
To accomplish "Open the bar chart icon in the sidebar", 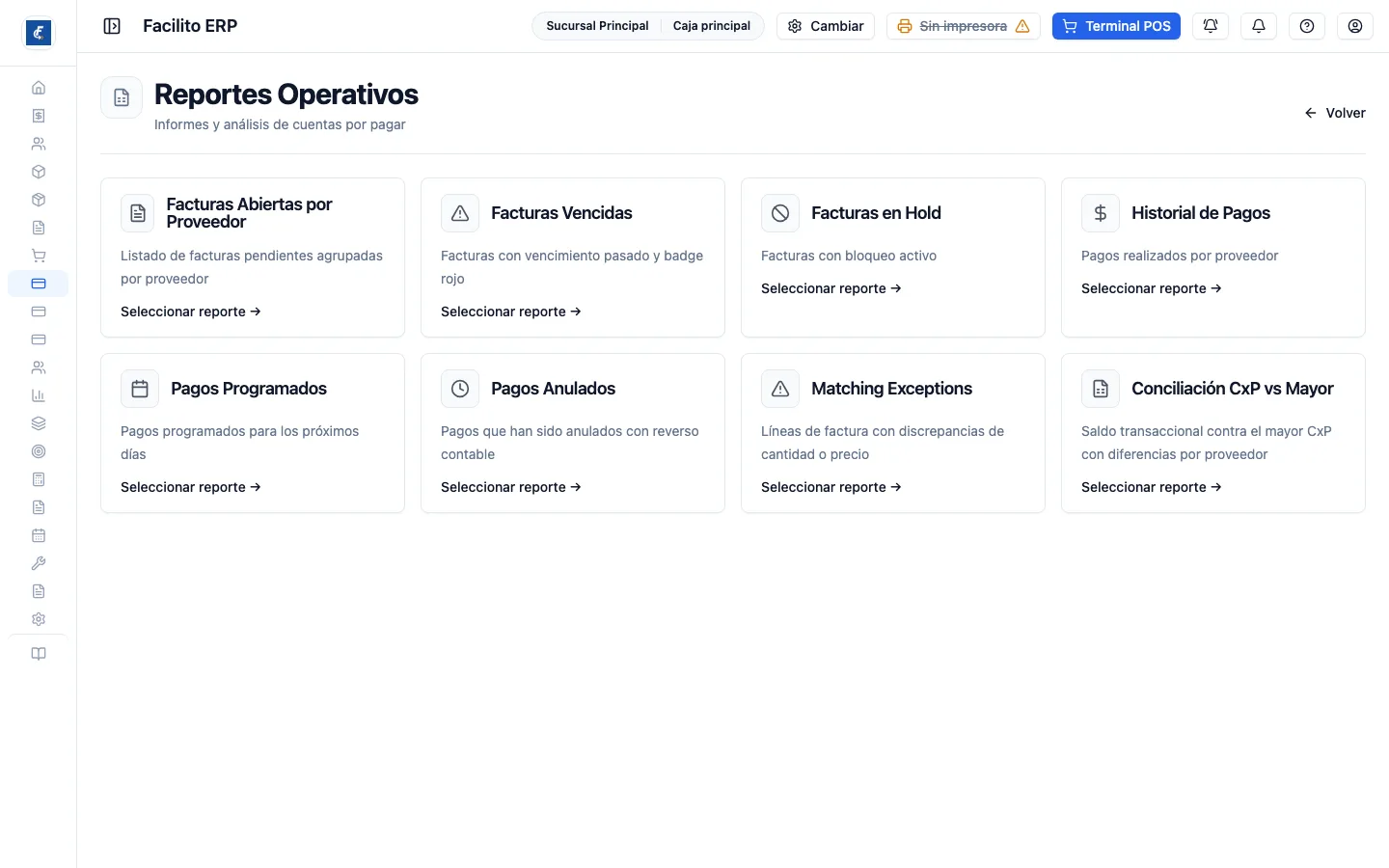I will [x=39, y=395].
